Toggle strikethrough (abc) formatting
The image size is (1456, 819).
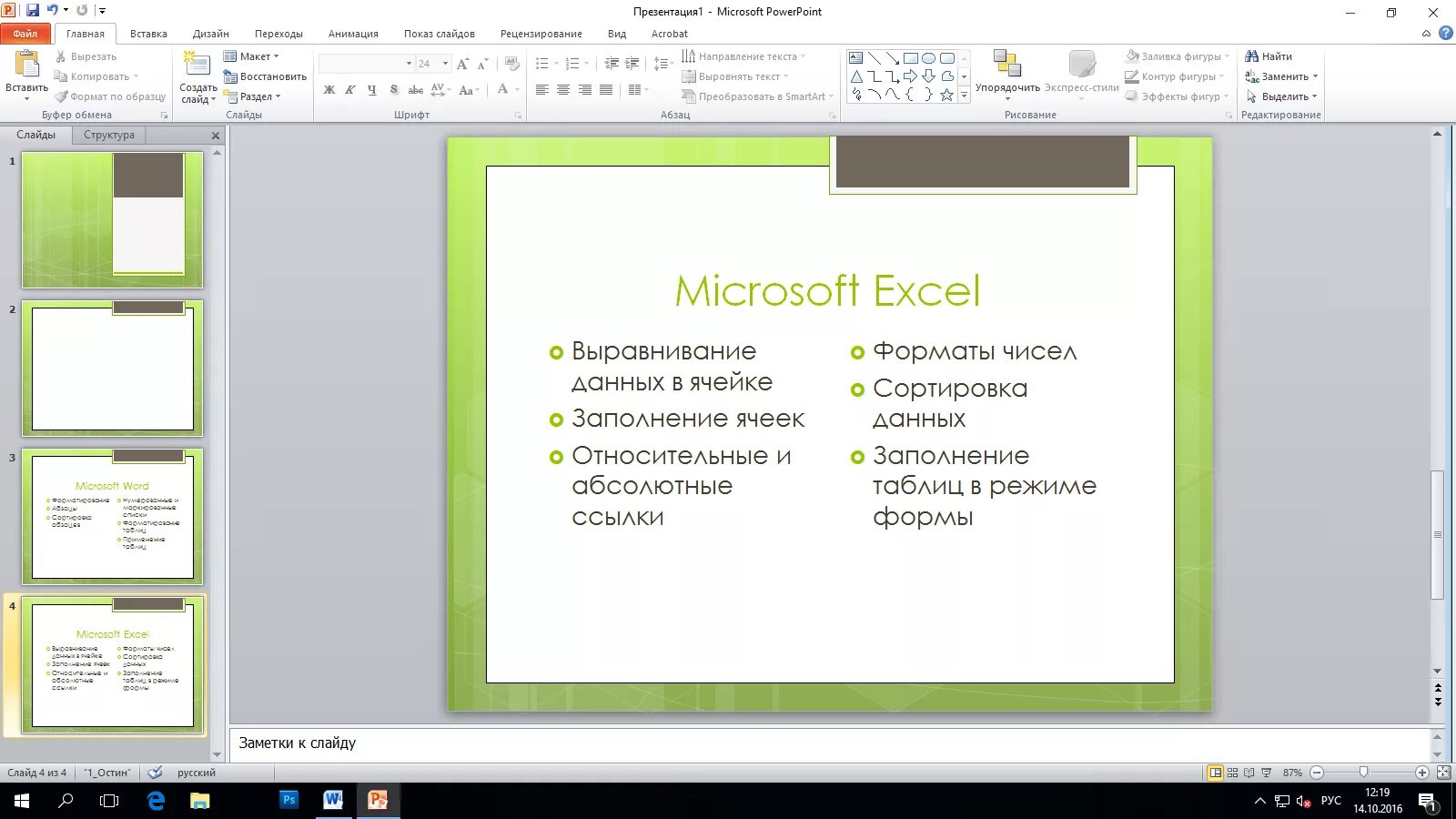pos(416,90)
